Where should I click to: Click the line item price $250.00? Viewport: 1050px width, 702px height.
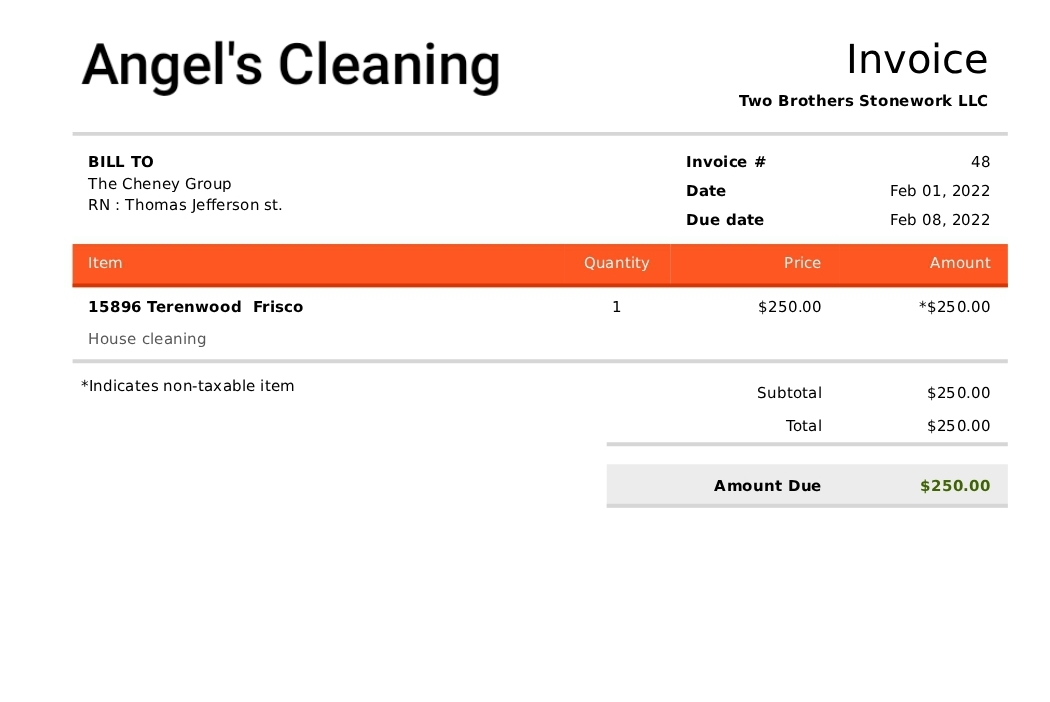click(x=790, y=307)
